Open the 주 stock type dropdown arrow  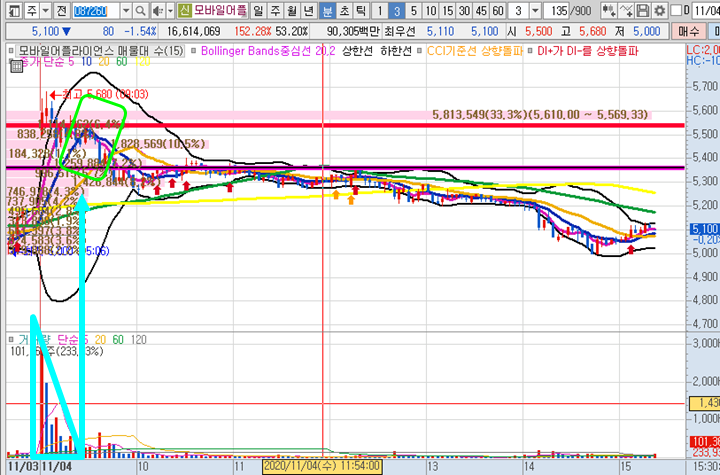tap(45, 10)
